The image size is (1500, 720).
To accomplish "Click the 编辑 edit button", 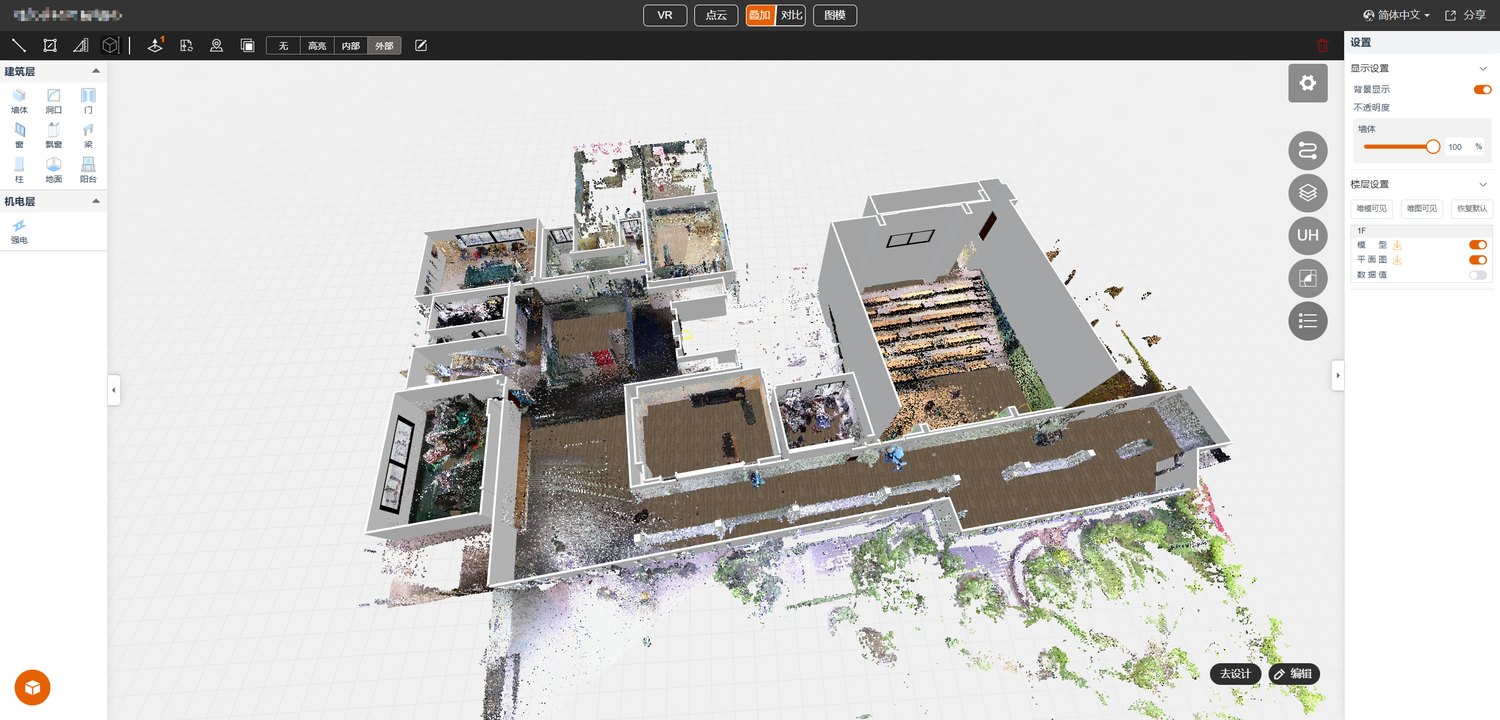I will [x=1294, y=674].
